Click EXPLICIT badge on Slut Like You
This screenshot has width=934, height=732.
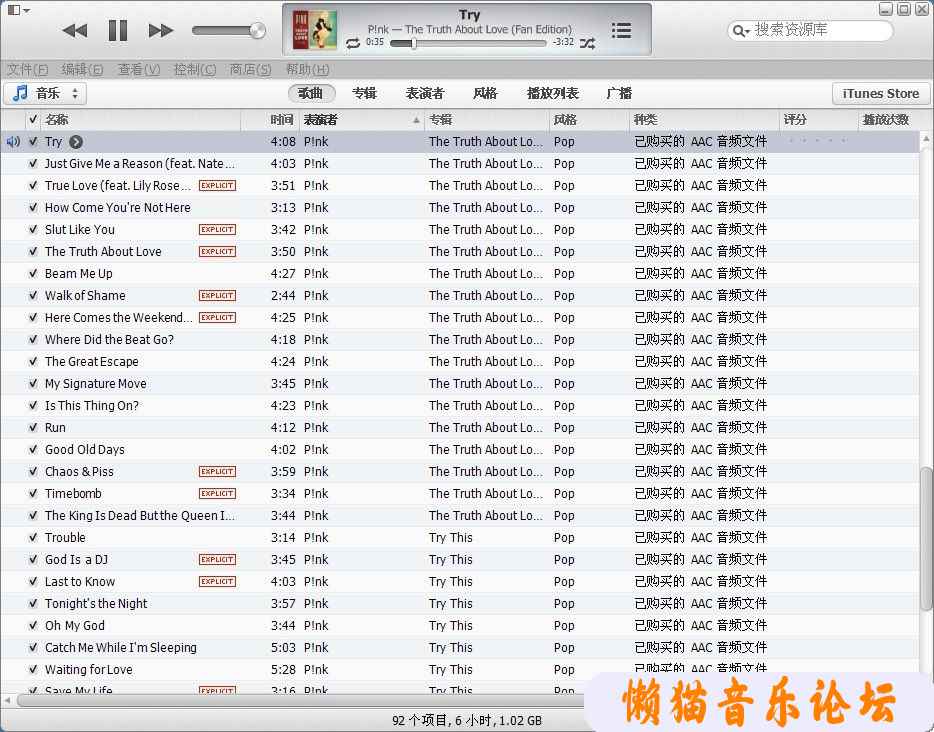click(217, 229)
